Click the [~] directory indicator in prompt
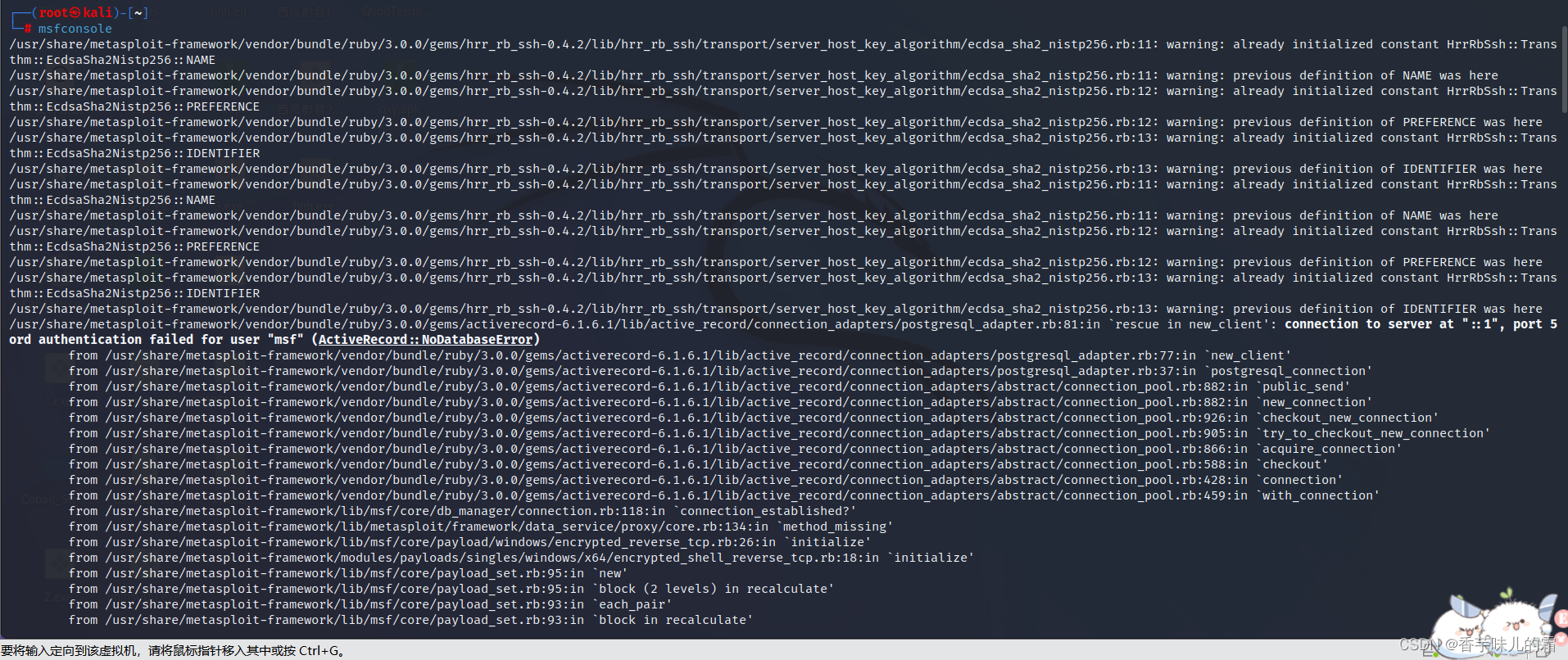 [138, 12]
